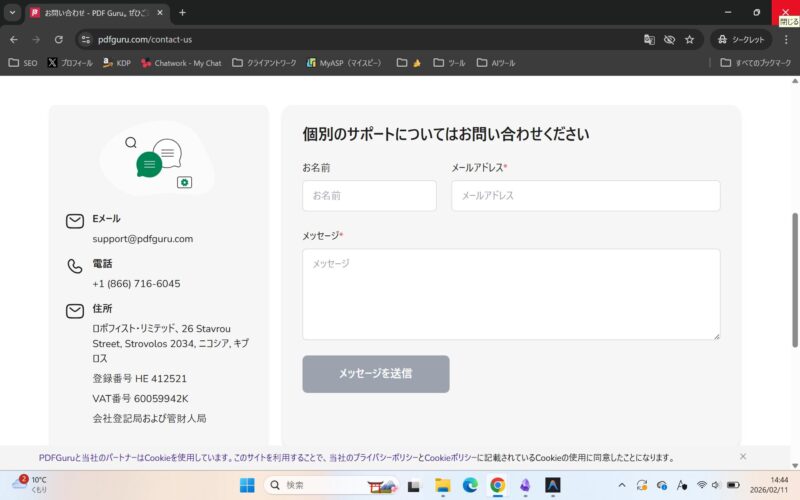The width and height of the screenshot is (800, 500).
Task: Click the browser back arrow
Action: (x=14, y=39)
